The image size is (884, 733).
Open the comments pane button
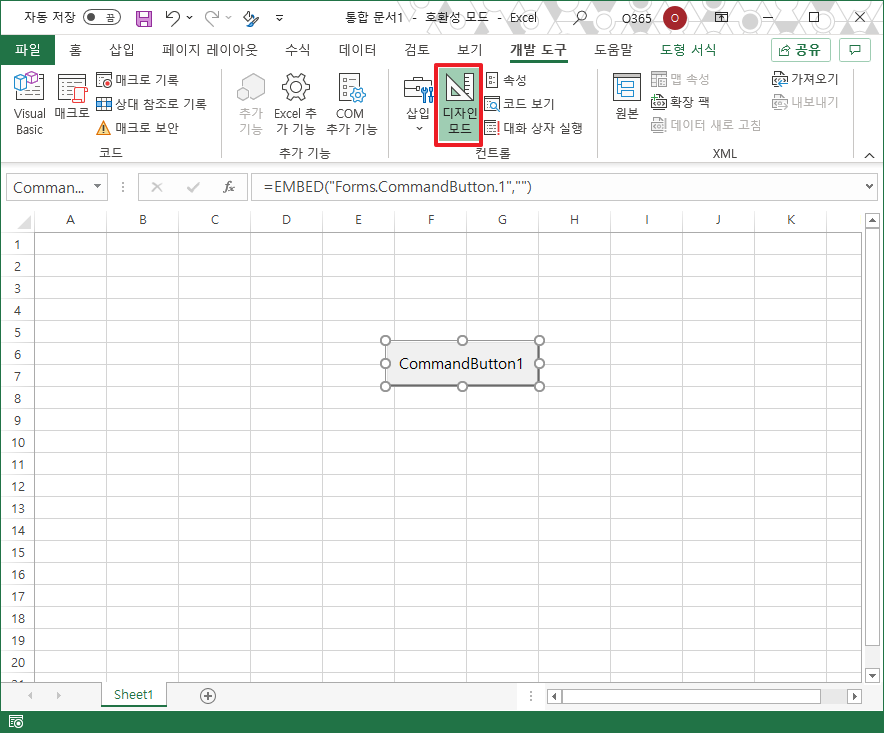coord(855,50)
